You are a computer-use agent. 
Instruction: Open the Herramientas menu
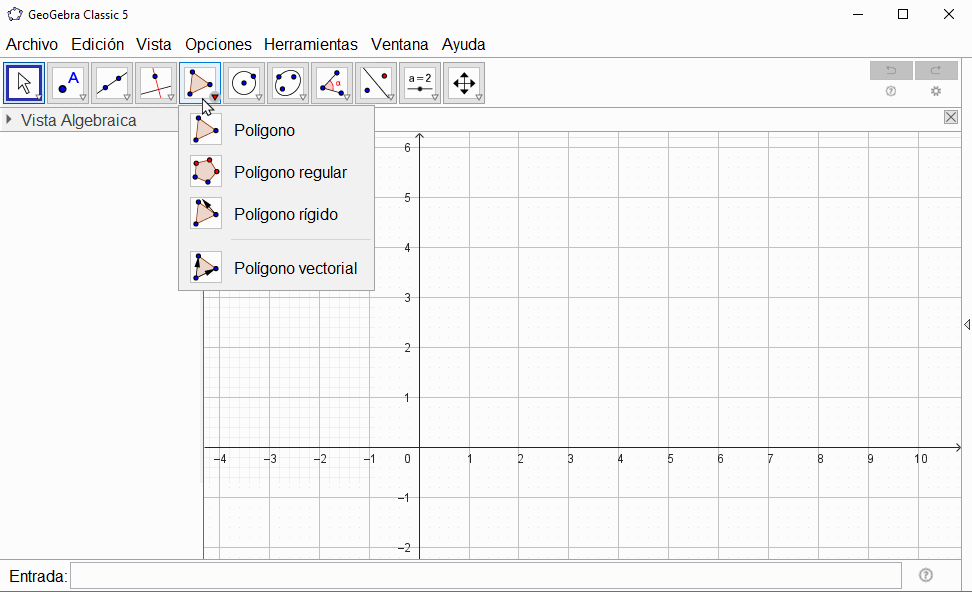[x=311, y=44]
